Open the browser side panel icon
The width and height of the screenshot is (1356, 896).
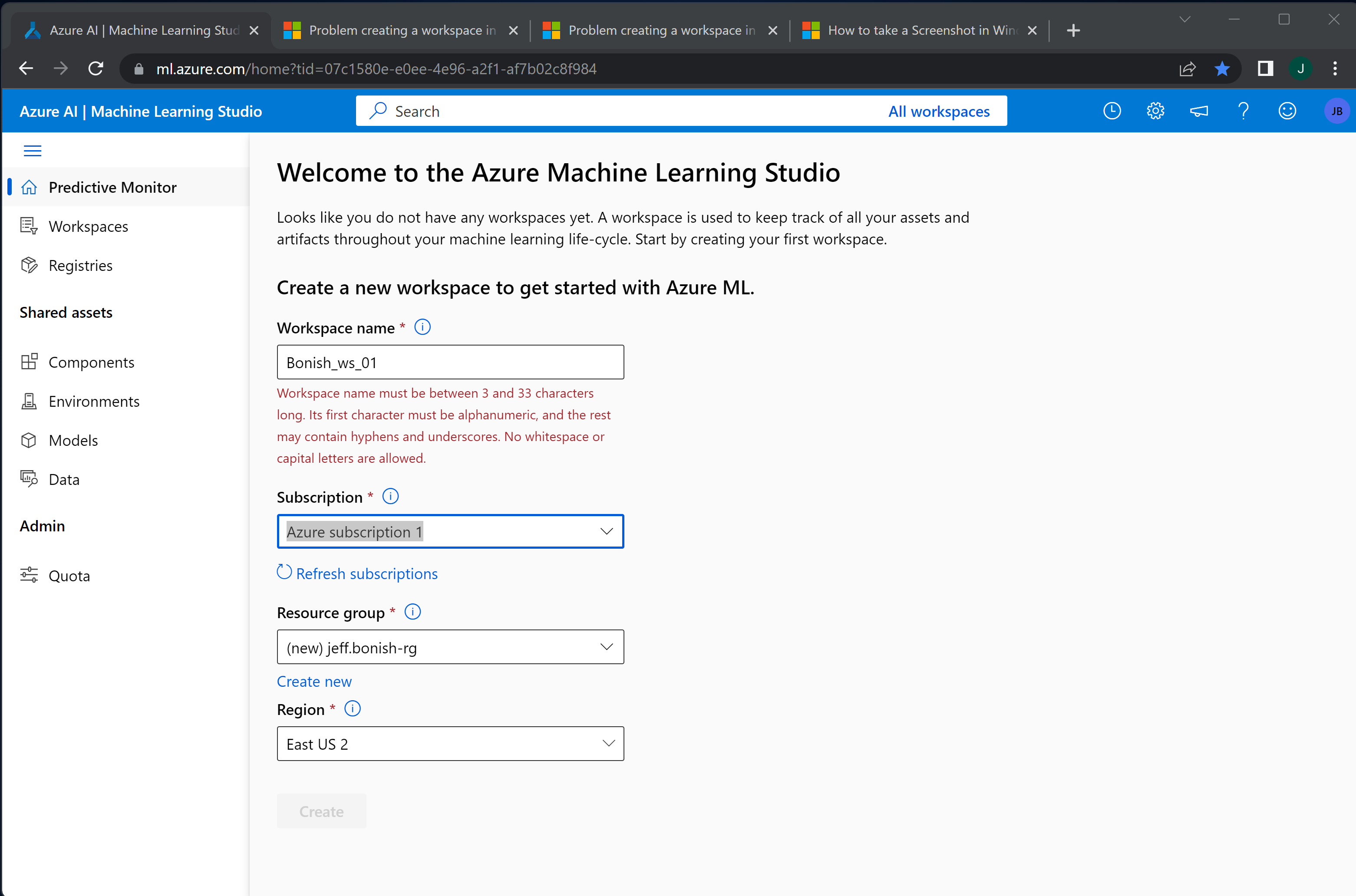(x=1265, y=69)
